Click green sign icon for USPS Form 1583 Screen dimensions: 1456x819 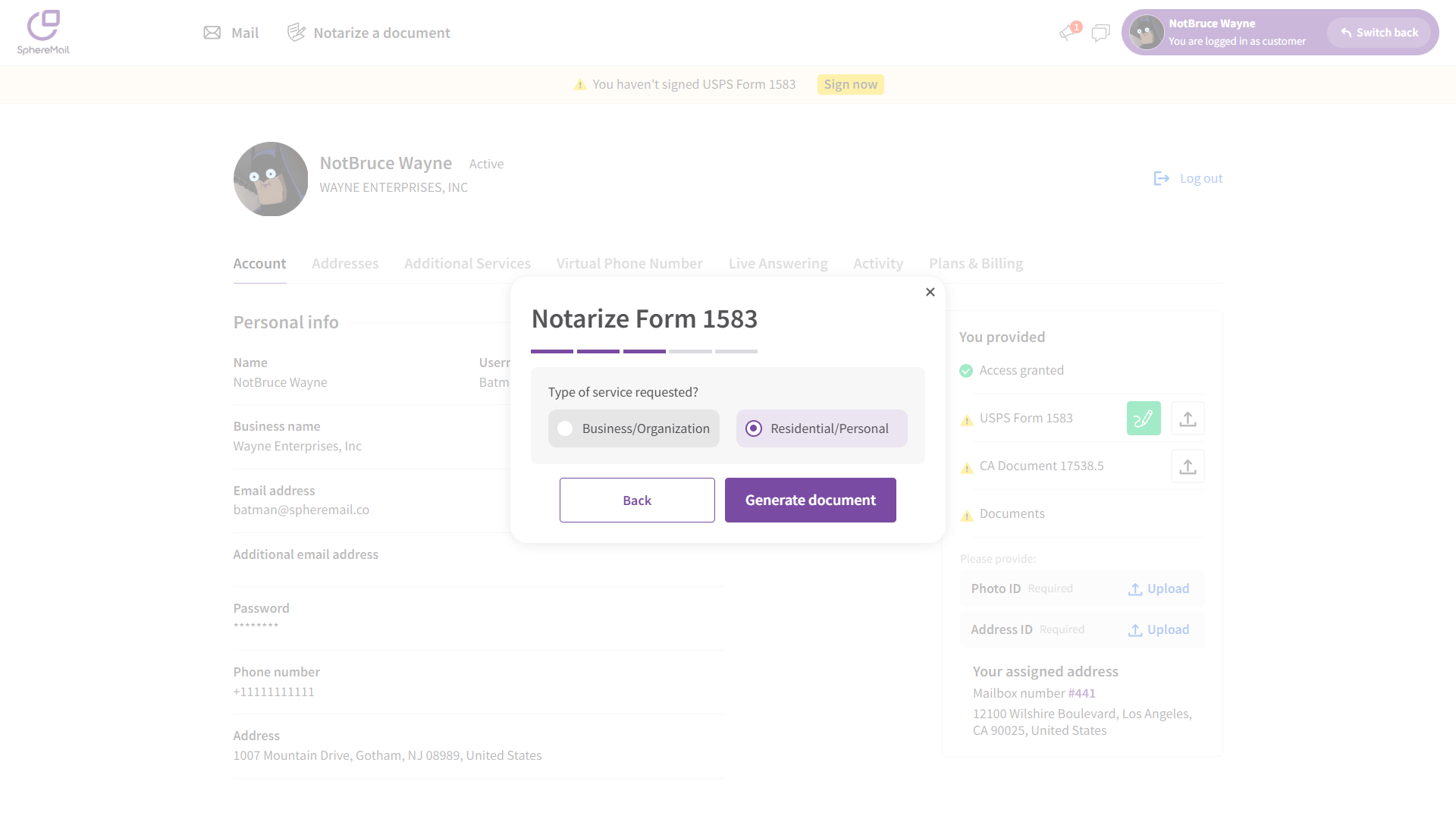tap(1144, 419)
